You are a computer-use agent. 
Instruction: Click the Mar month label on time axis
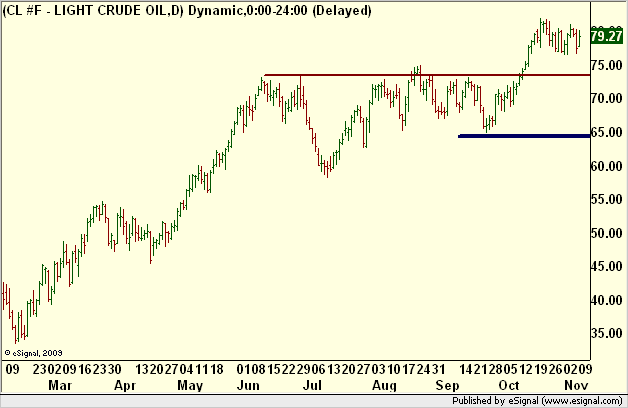pyautogui.click(x=60, y=386)
